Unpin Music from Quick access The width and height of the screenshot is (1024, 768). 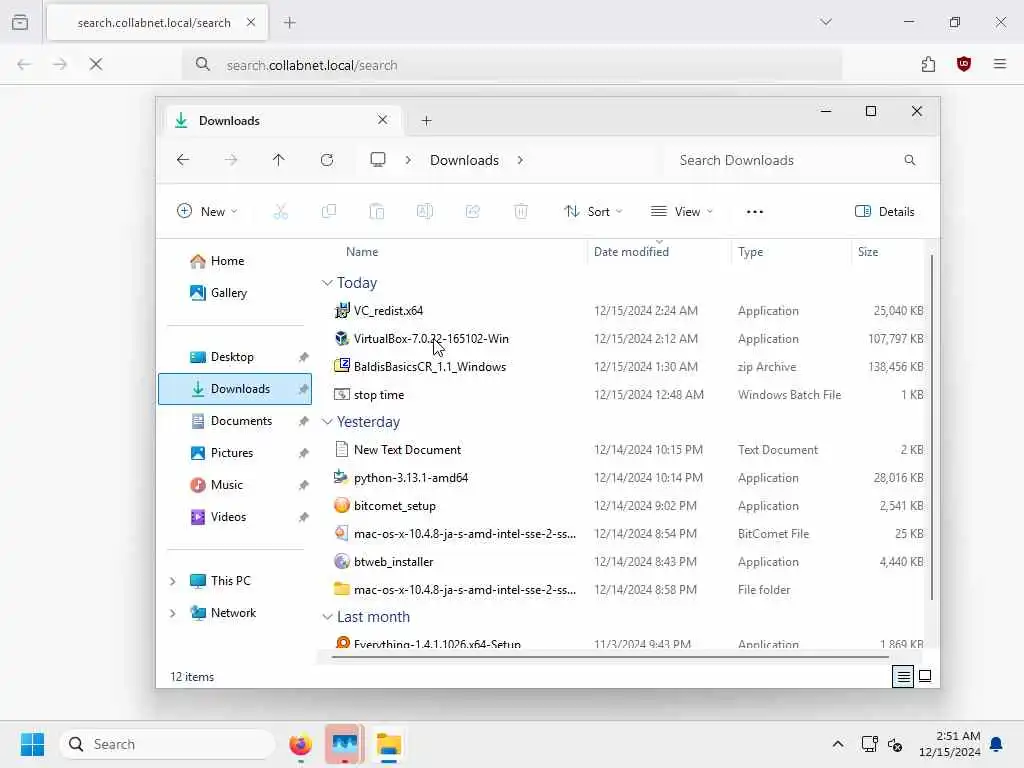point(304,485)
